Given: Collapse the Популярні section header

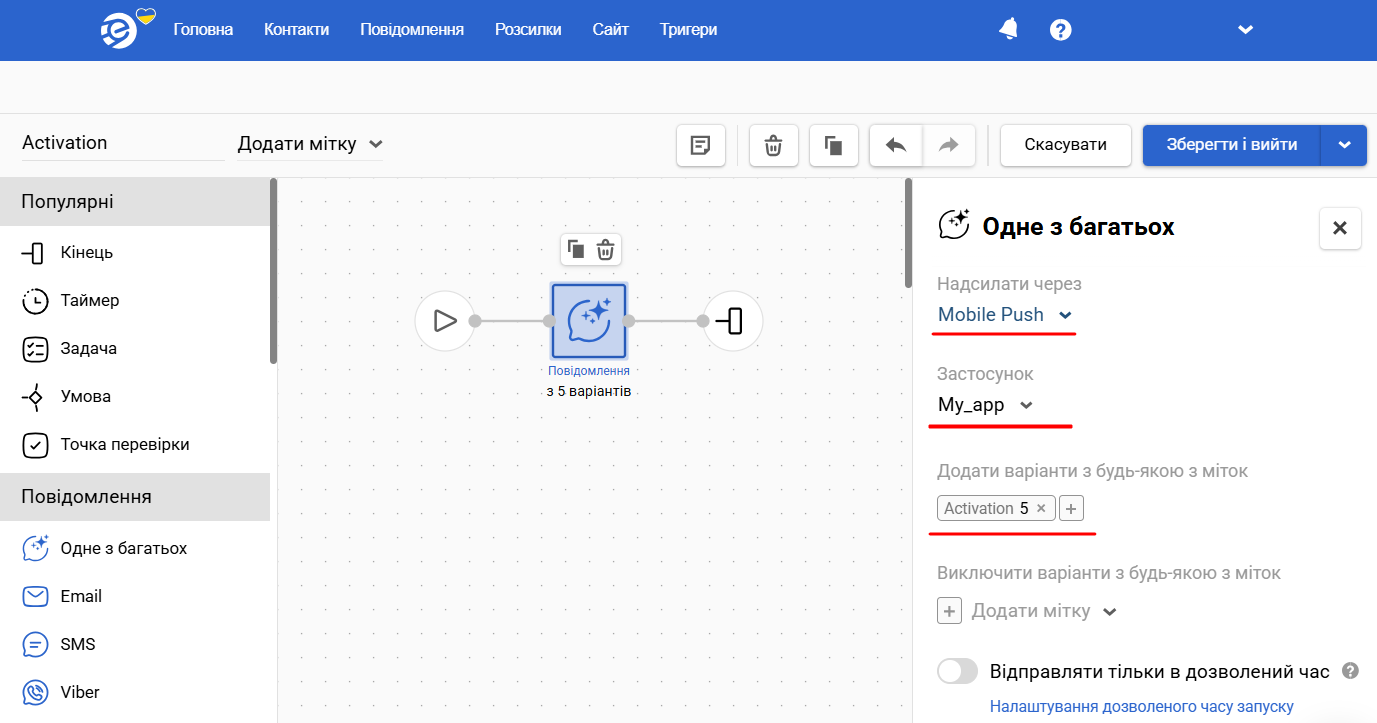Looking at the screenshot, I should (135, 202).
